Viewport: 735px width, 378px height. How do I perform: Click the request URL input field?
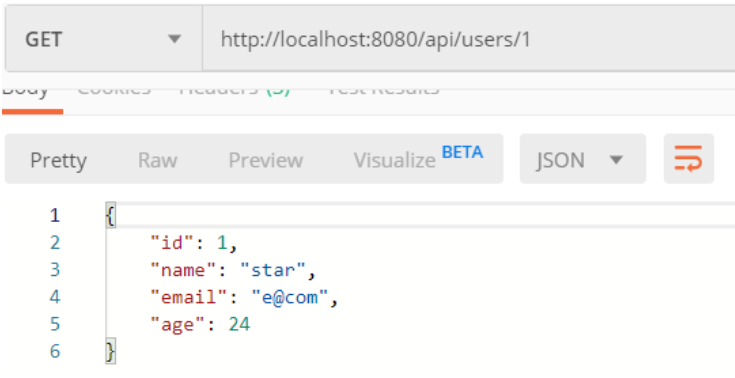click(x=469, y=39)
